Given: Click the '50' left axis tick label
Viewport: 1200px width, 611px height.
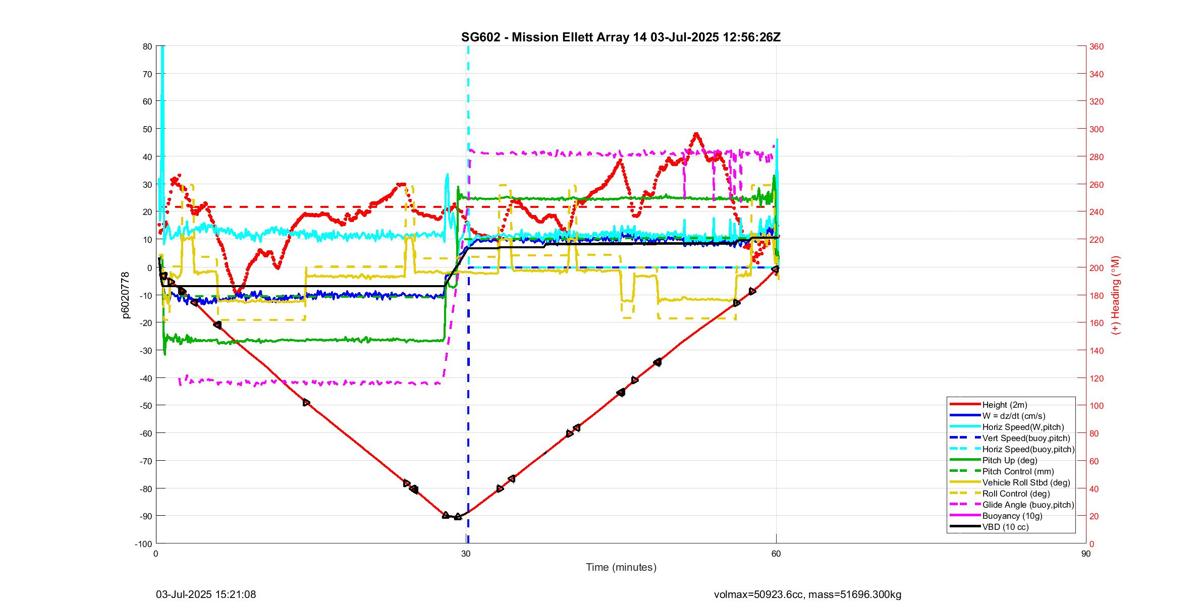Looking at the screenshot, I should (x=146, y=129).
